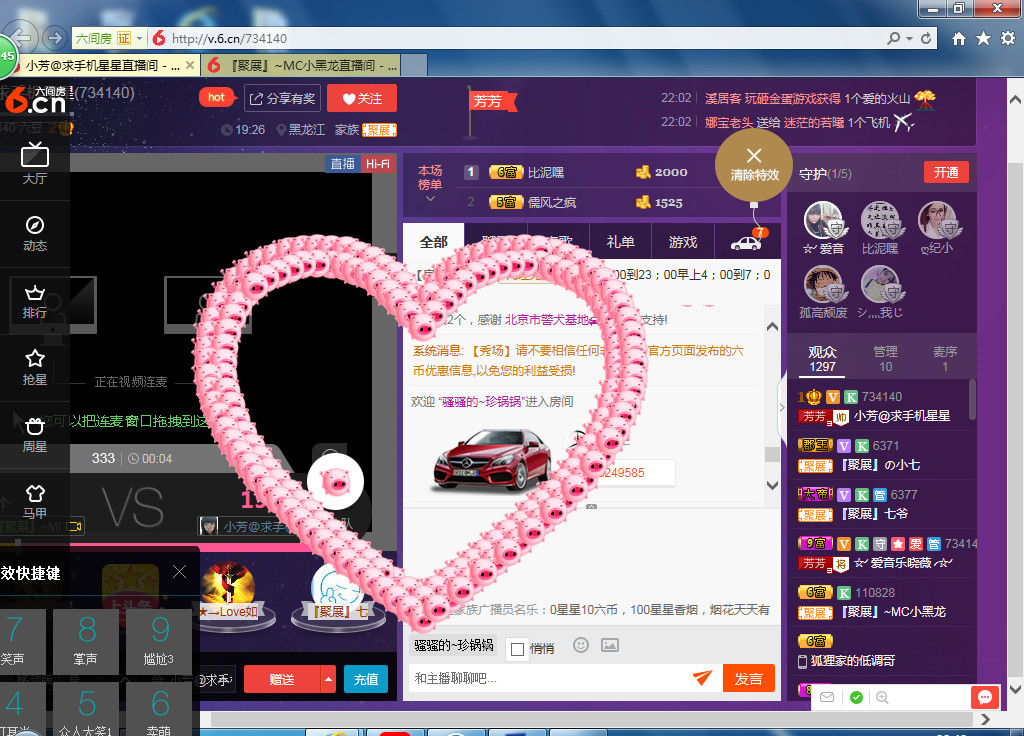Screen dimensions: 1024x736
Task: Click the 赠送 gift send button
Action: pyautogui.click(x=282, y=679)
